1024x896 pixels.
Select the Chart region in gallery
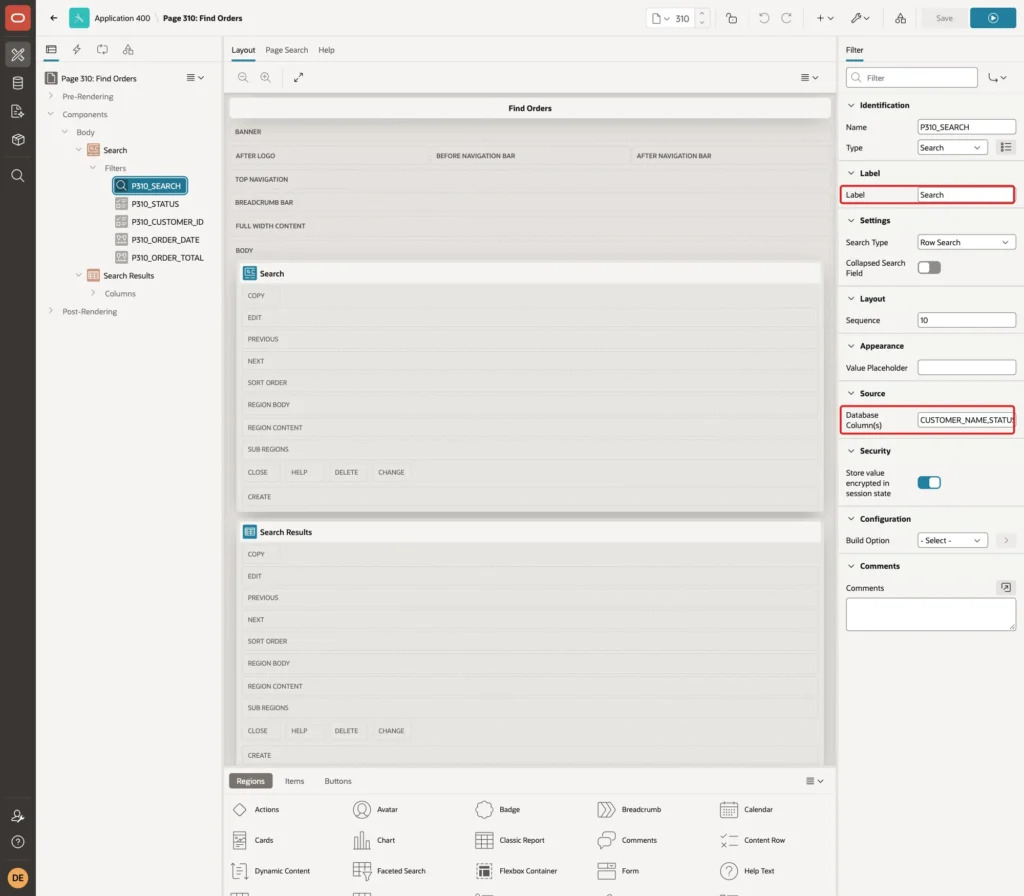click(374, 840)
